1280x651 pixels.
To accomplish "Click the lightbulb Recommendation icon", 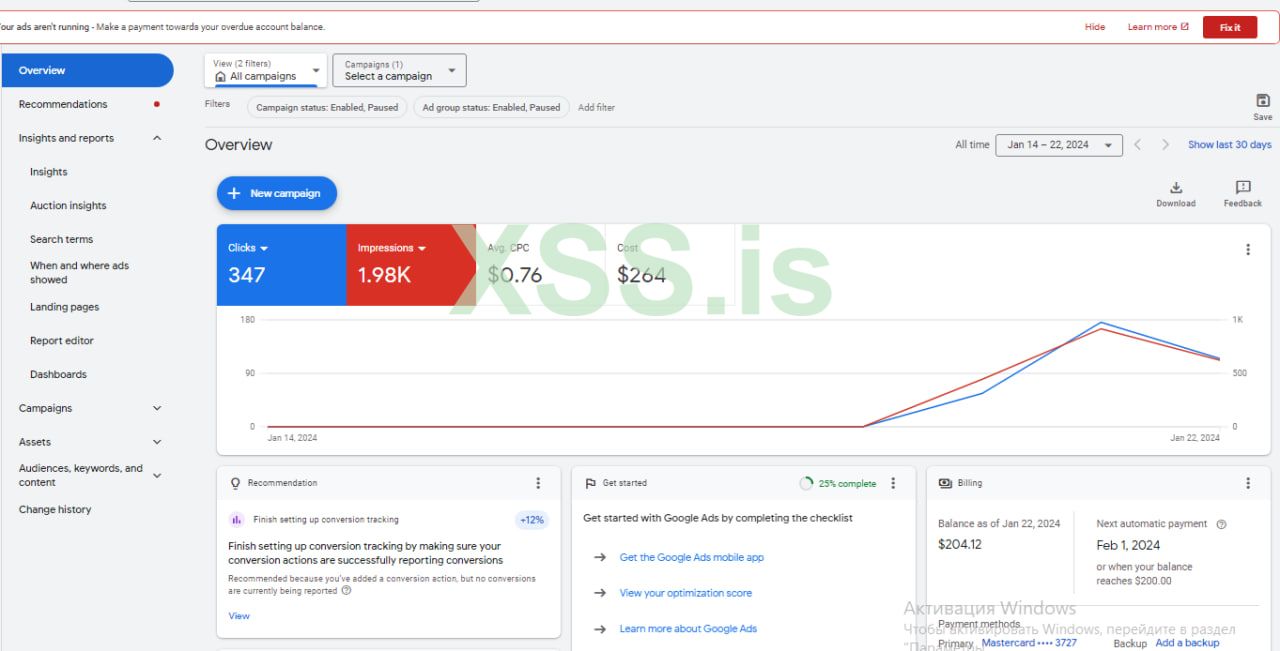I will click(x=235, y=483).
